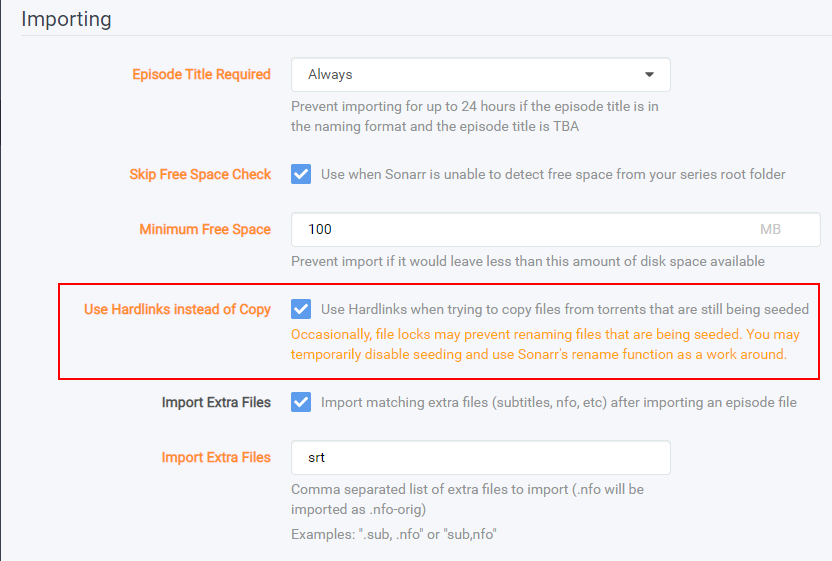Screen dimensions: 832x561
Task: Click the caret arrow on the Always select
Action: pos(649,74)
